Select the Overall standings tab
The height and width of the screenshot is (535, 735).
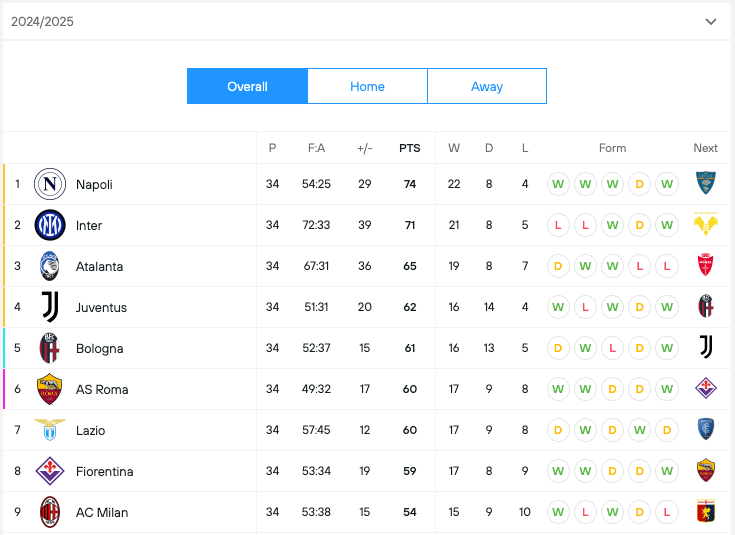tap(247, 86)
